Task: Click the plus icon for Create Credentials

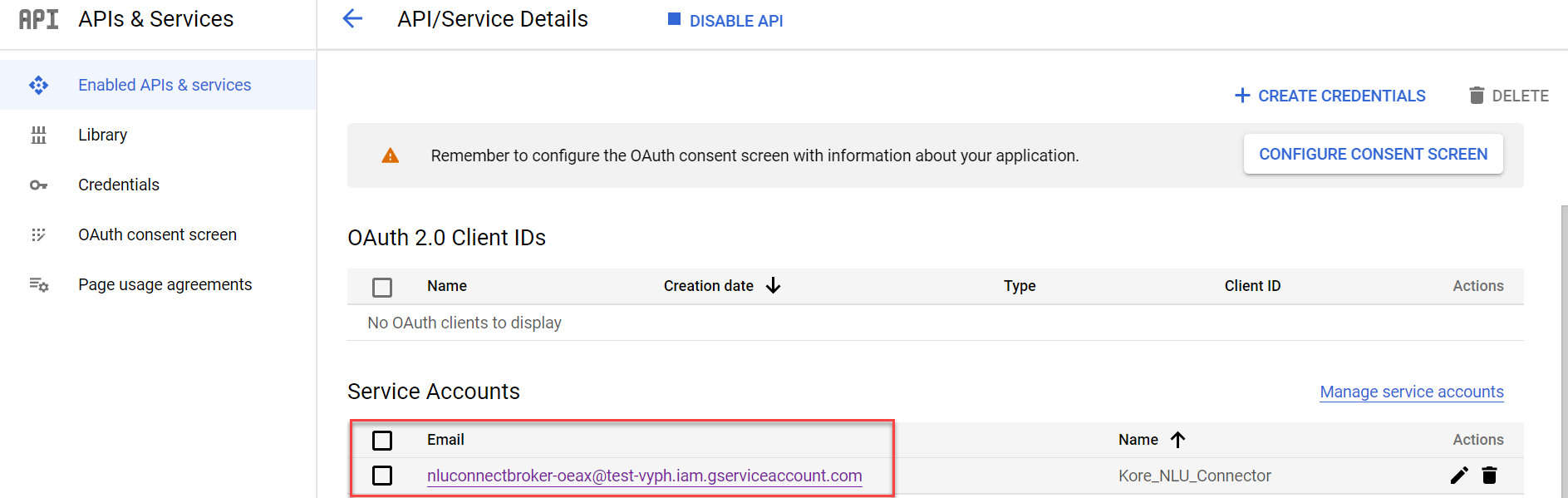Action: (x=1242, y=96)
